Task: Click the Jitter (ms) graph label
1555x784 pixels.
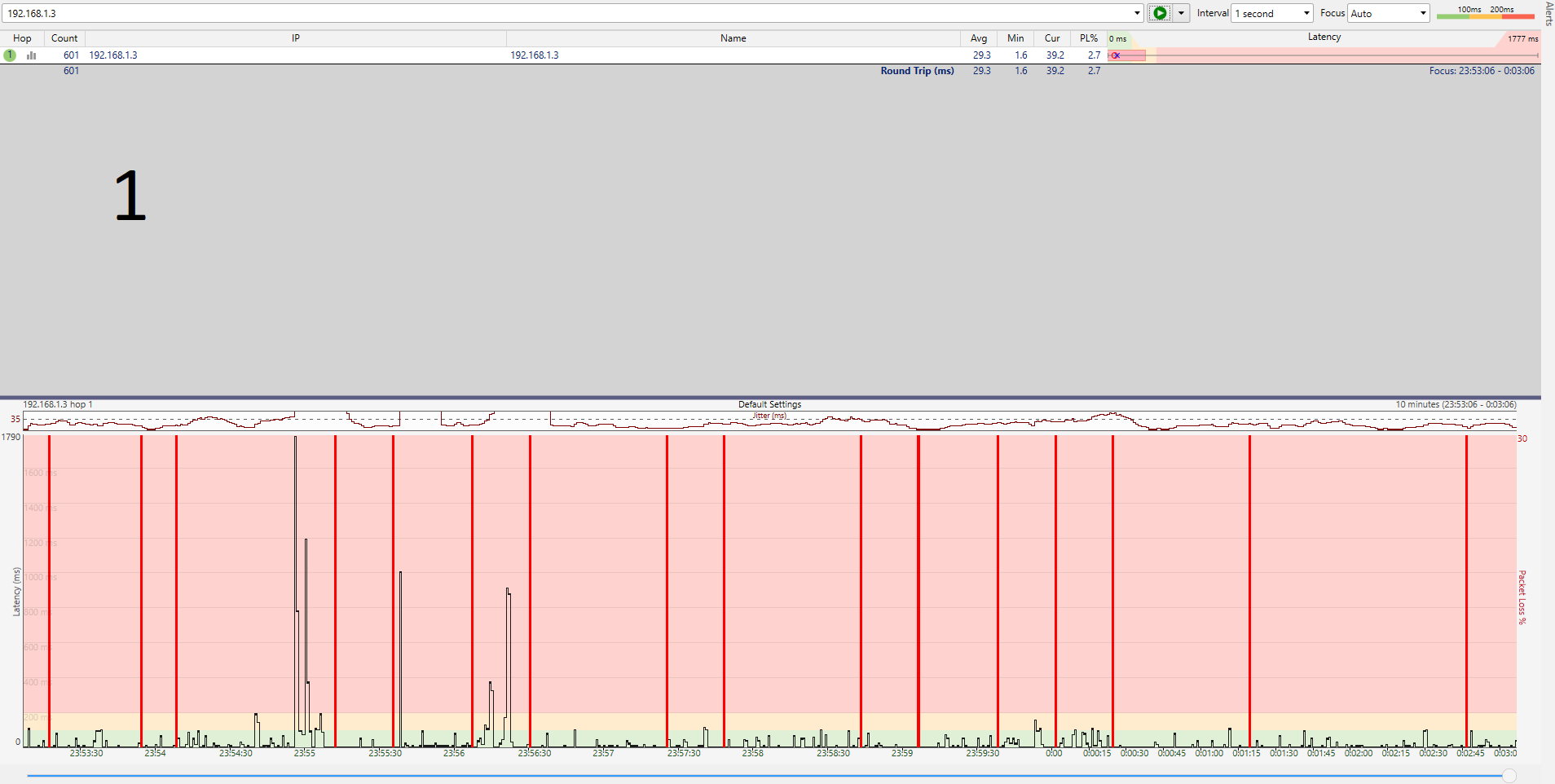Action: pos(769,416)
